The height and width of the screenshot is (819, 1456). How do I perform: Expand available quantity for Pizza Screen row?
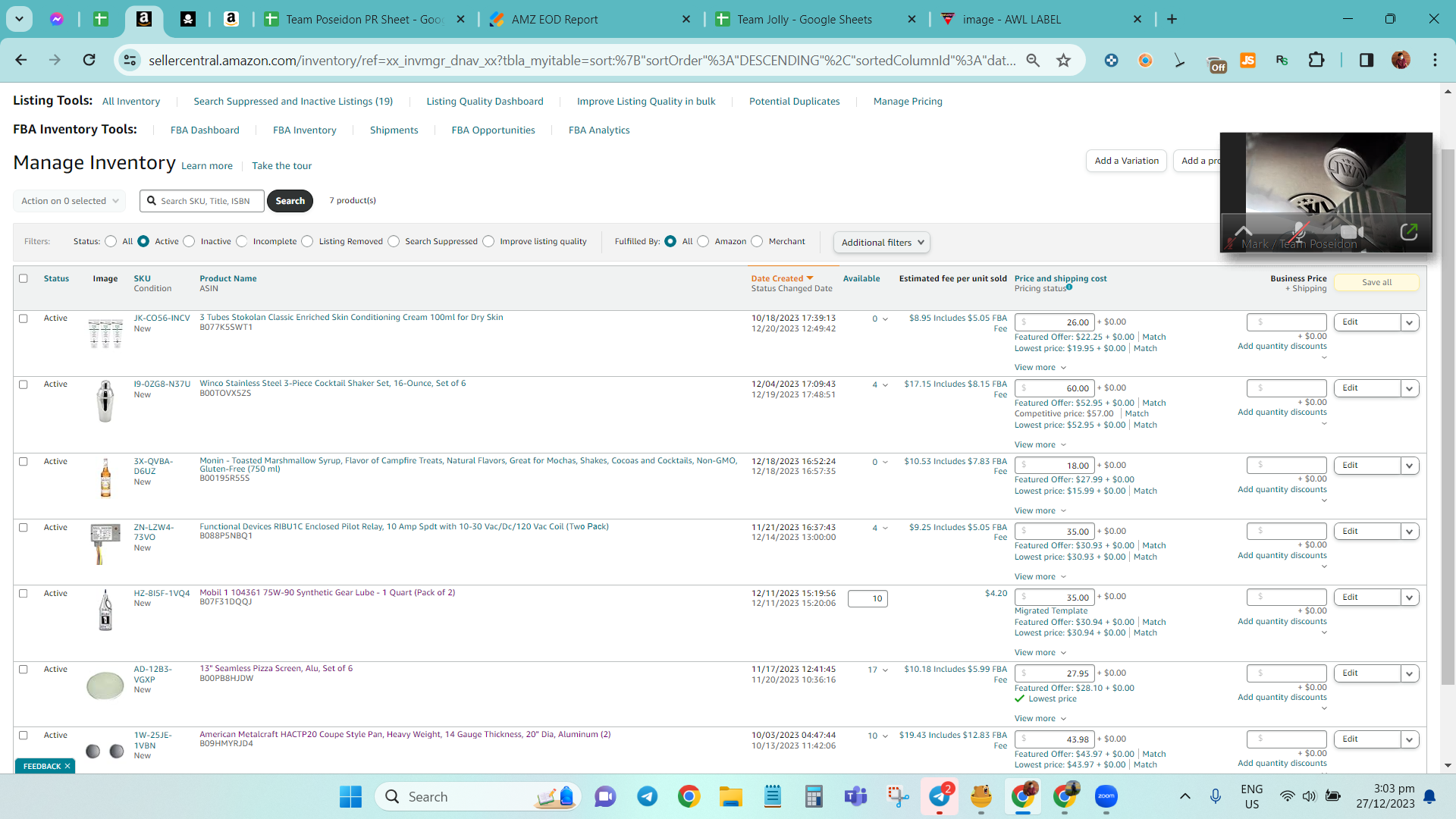pos(885,670)
